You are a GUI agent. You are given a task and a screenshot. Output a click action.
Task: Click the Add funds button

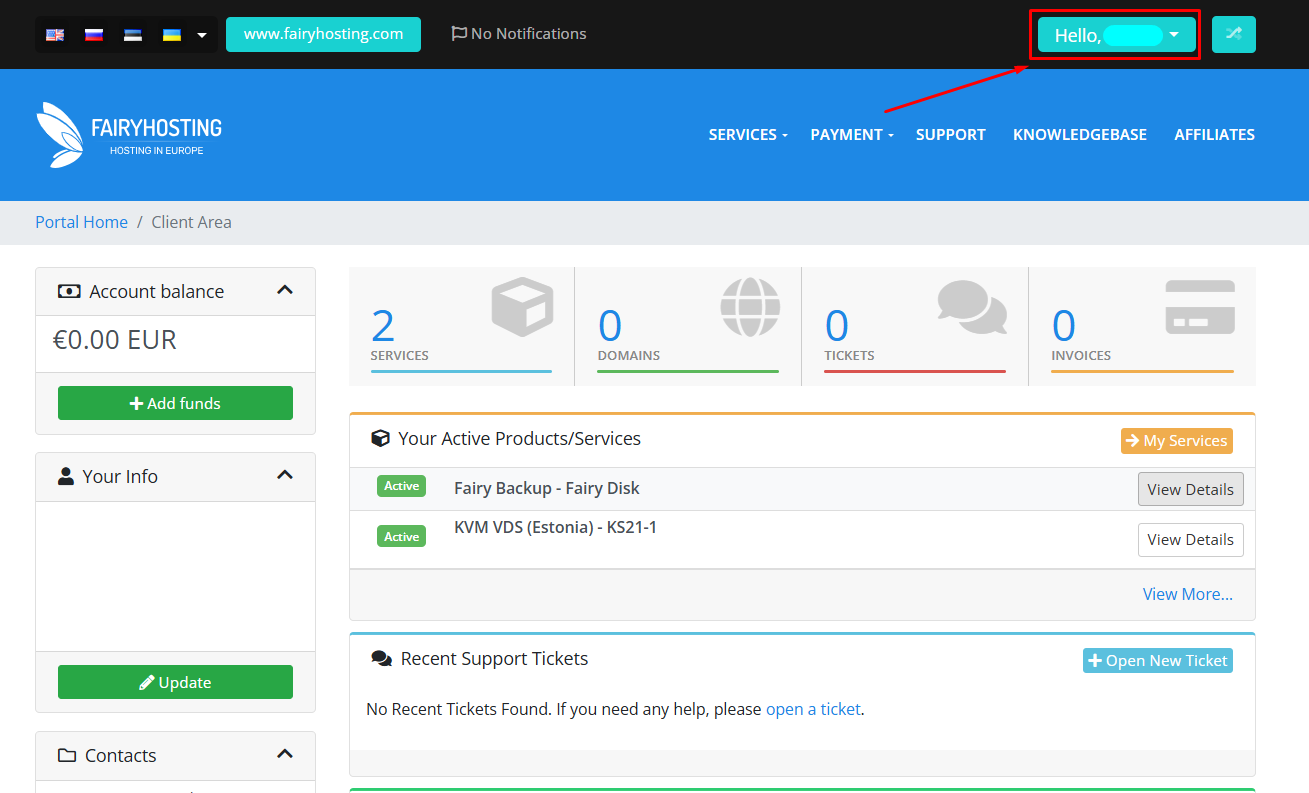[x=175, y=403]
